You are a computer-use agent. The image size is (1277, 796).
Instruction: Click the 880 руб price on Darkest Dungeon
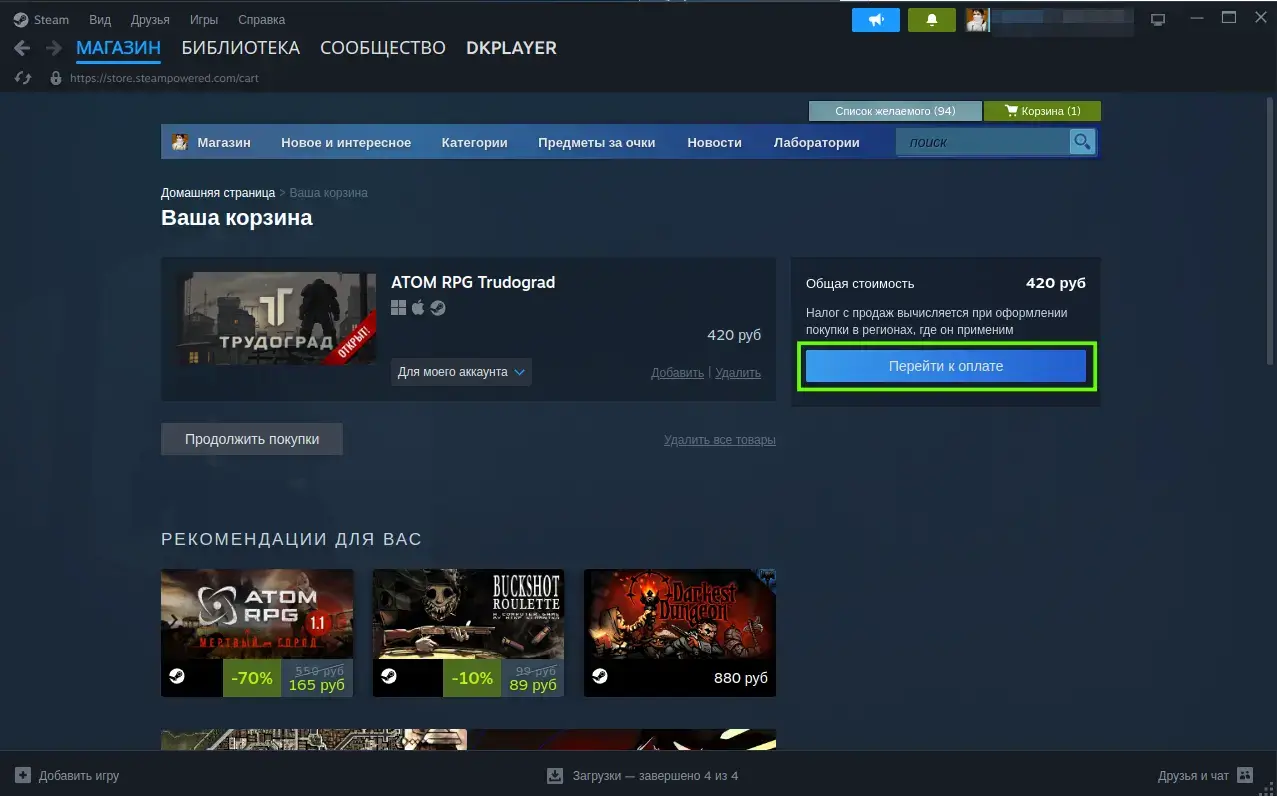click(x=741, y=678)
